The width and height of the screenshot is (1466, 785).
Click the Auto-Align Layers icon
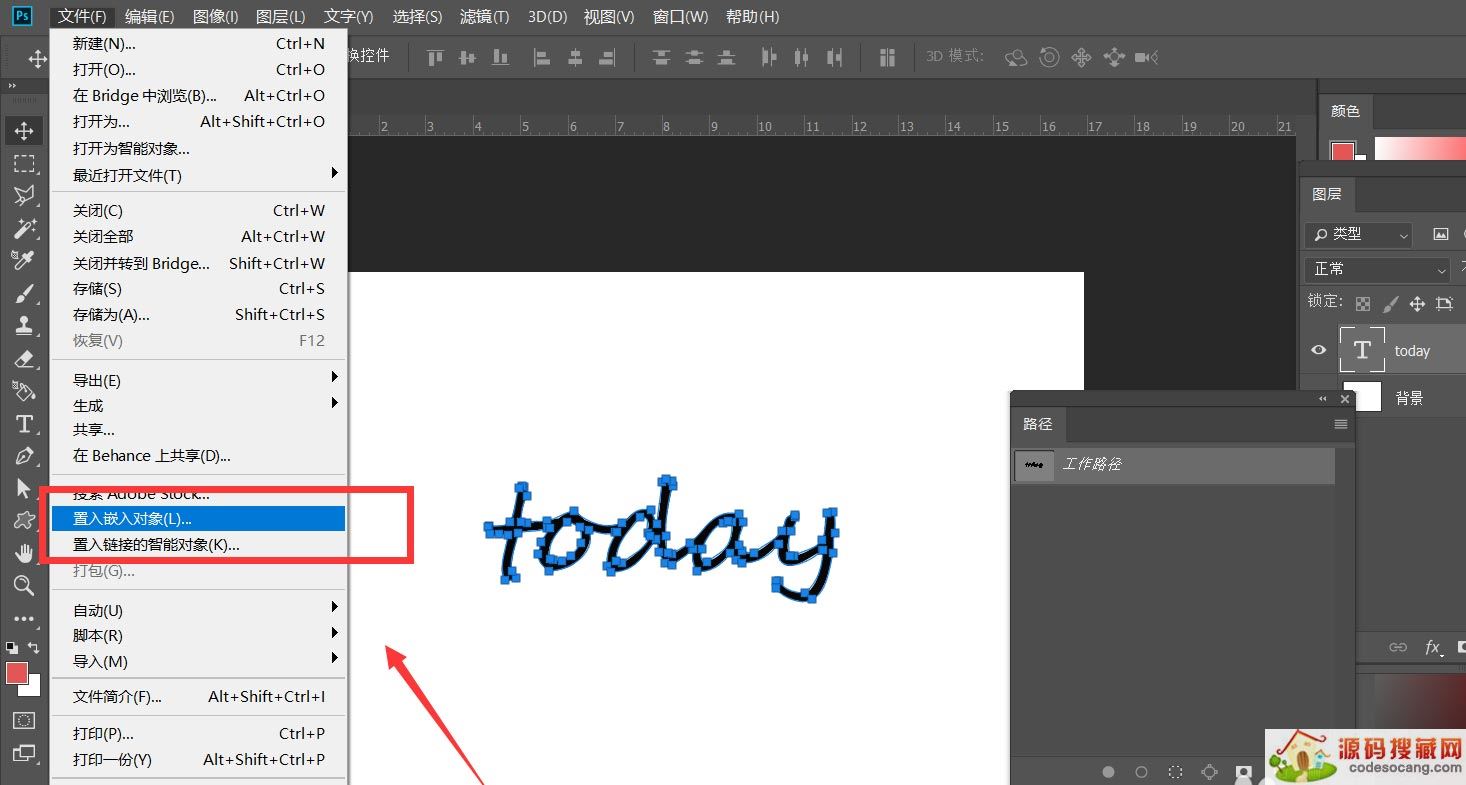tap(887, 58)
